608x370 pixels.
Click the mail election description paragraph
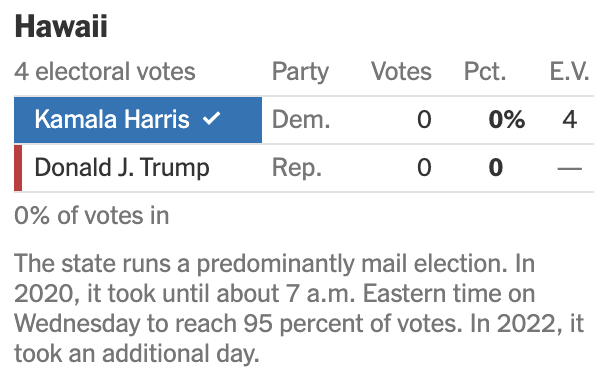(x=299, y=308)
